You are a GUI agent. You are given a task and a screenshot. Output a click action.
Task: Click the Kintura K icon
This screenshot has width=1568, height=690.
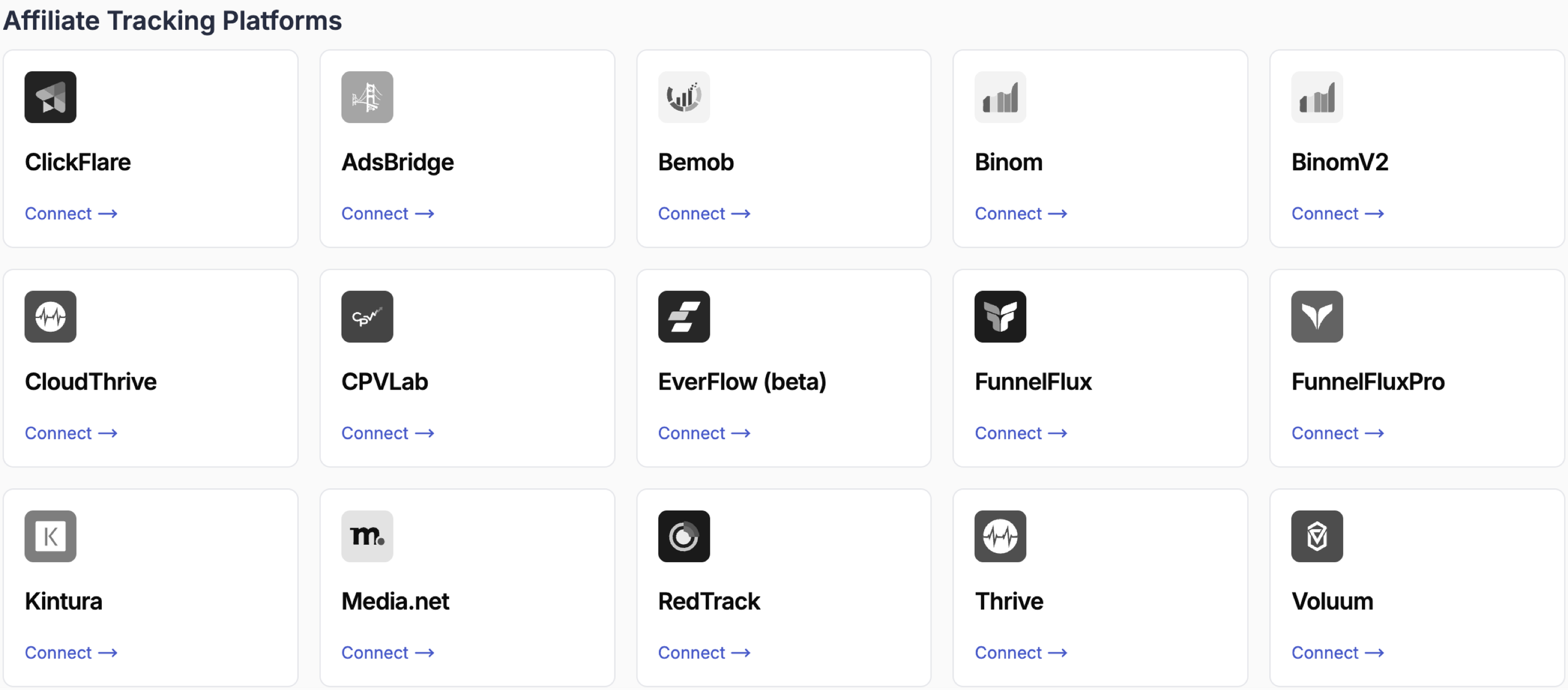[51, 536]
